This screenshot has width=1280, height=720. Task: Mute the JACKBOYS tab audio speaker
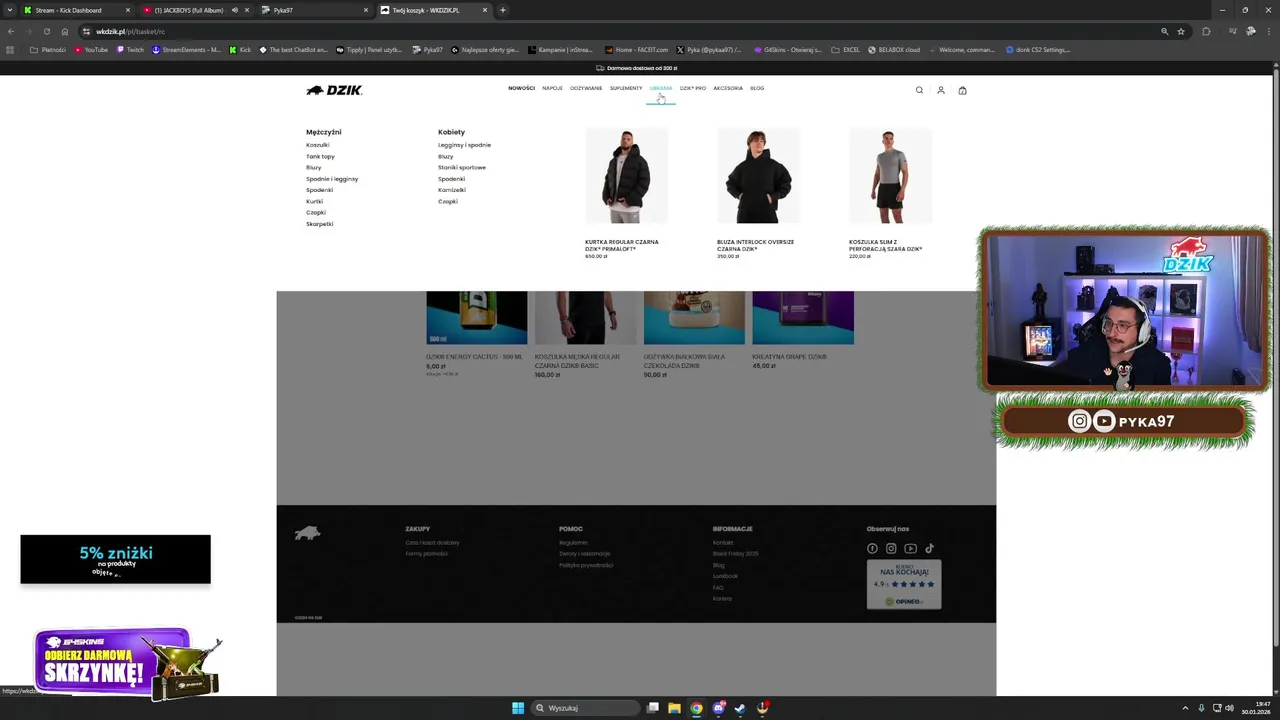[x=235, y=10]
